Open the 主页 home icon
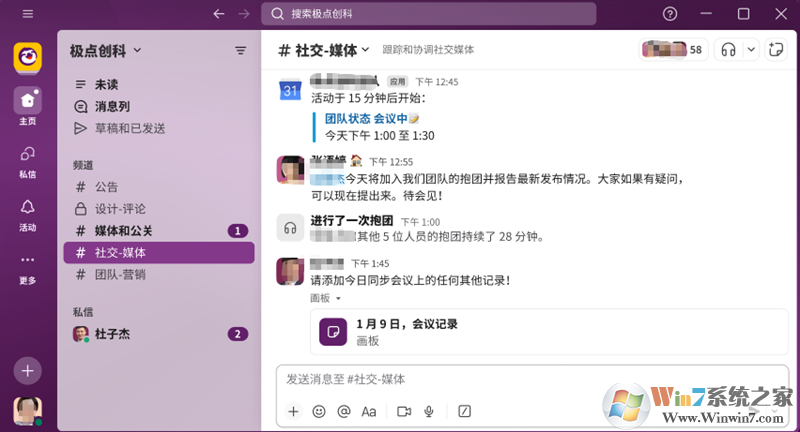The width and height of the screenshot is (800, 432). point(28,100)
